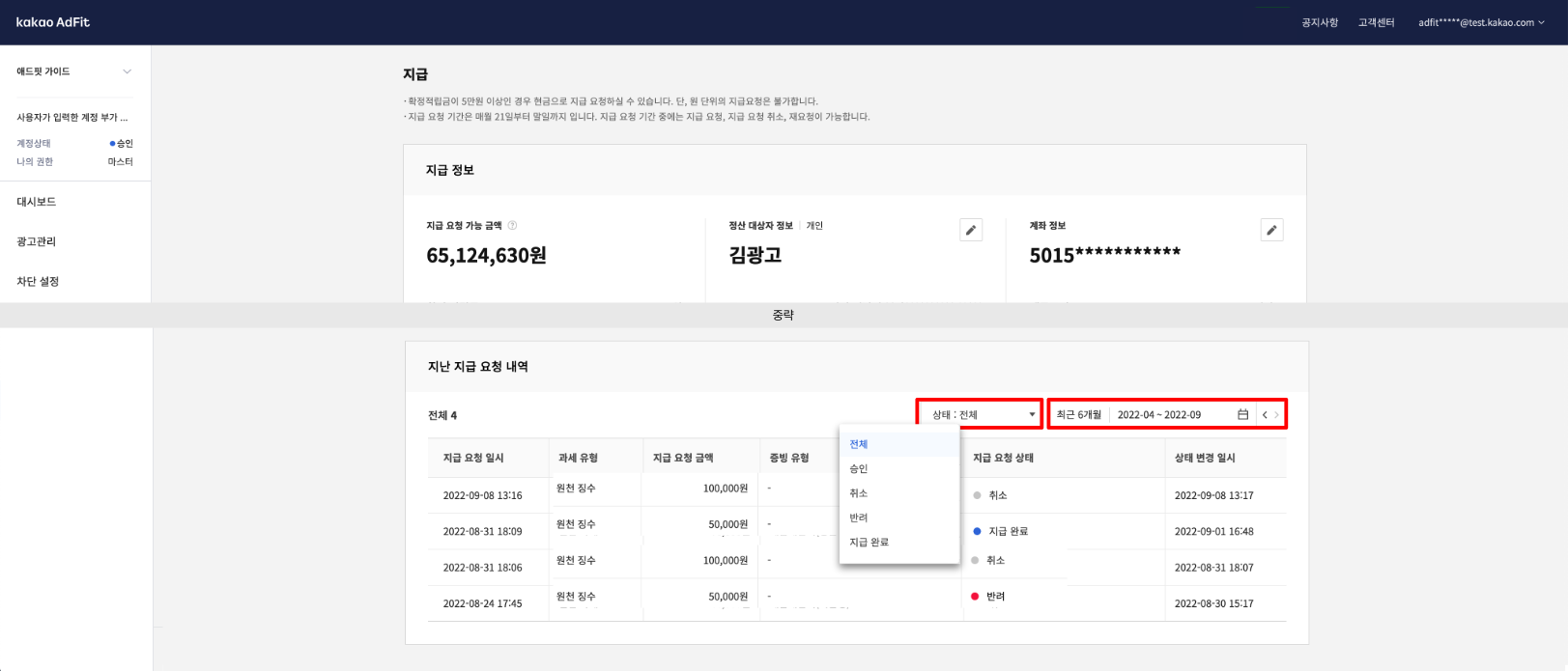Select 전체 in the status list
Image resolution: width=1568 pixels, height=671 pixels.
tap(859, 444)
